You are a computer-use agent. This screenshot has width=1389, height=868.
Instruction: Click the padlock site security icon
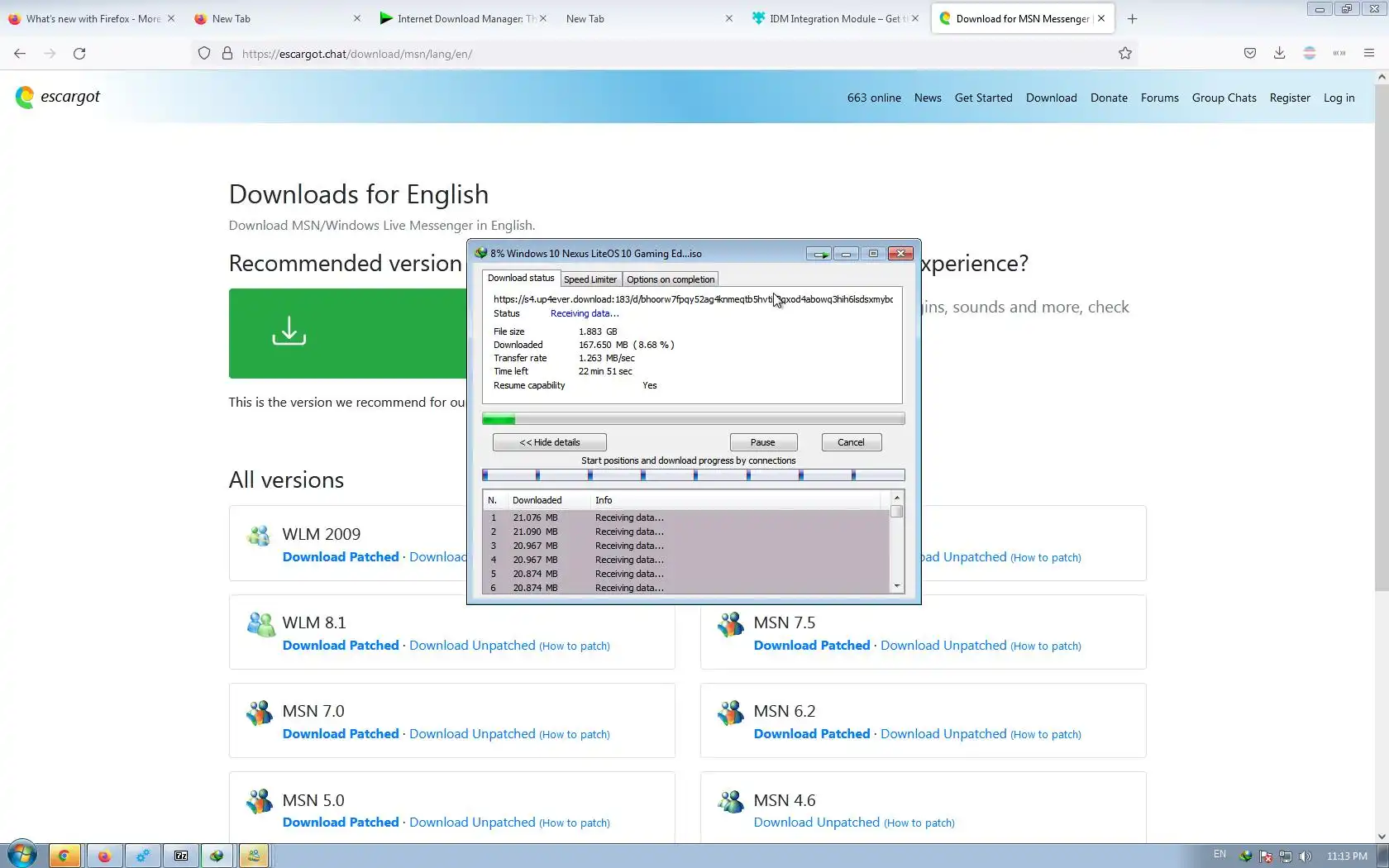point(227,54)
